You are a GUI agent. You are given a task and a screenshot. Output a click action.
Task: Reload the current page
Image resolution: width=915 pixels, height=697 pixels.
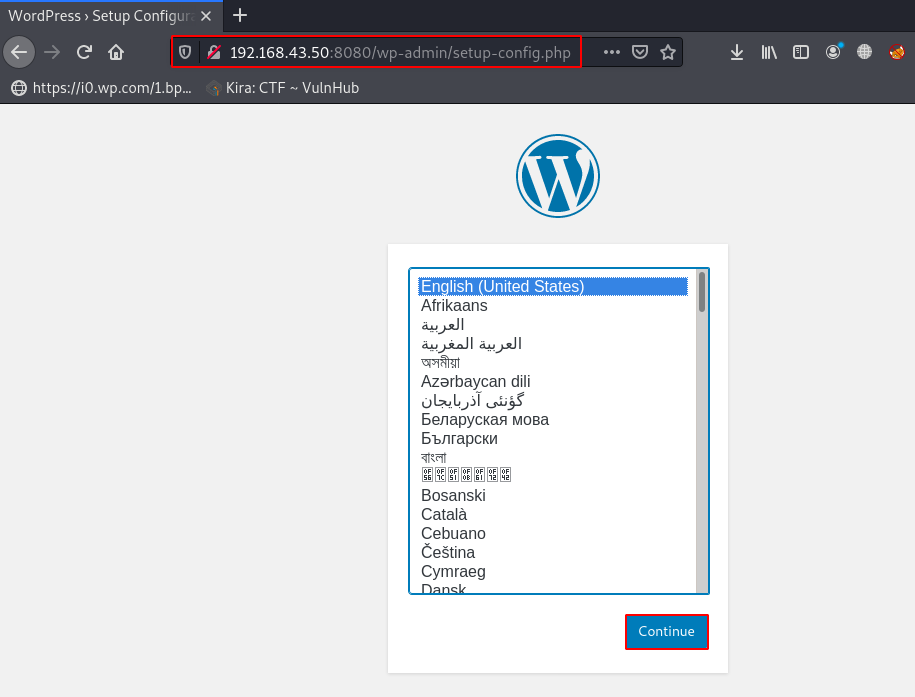[x=85, y=53]
